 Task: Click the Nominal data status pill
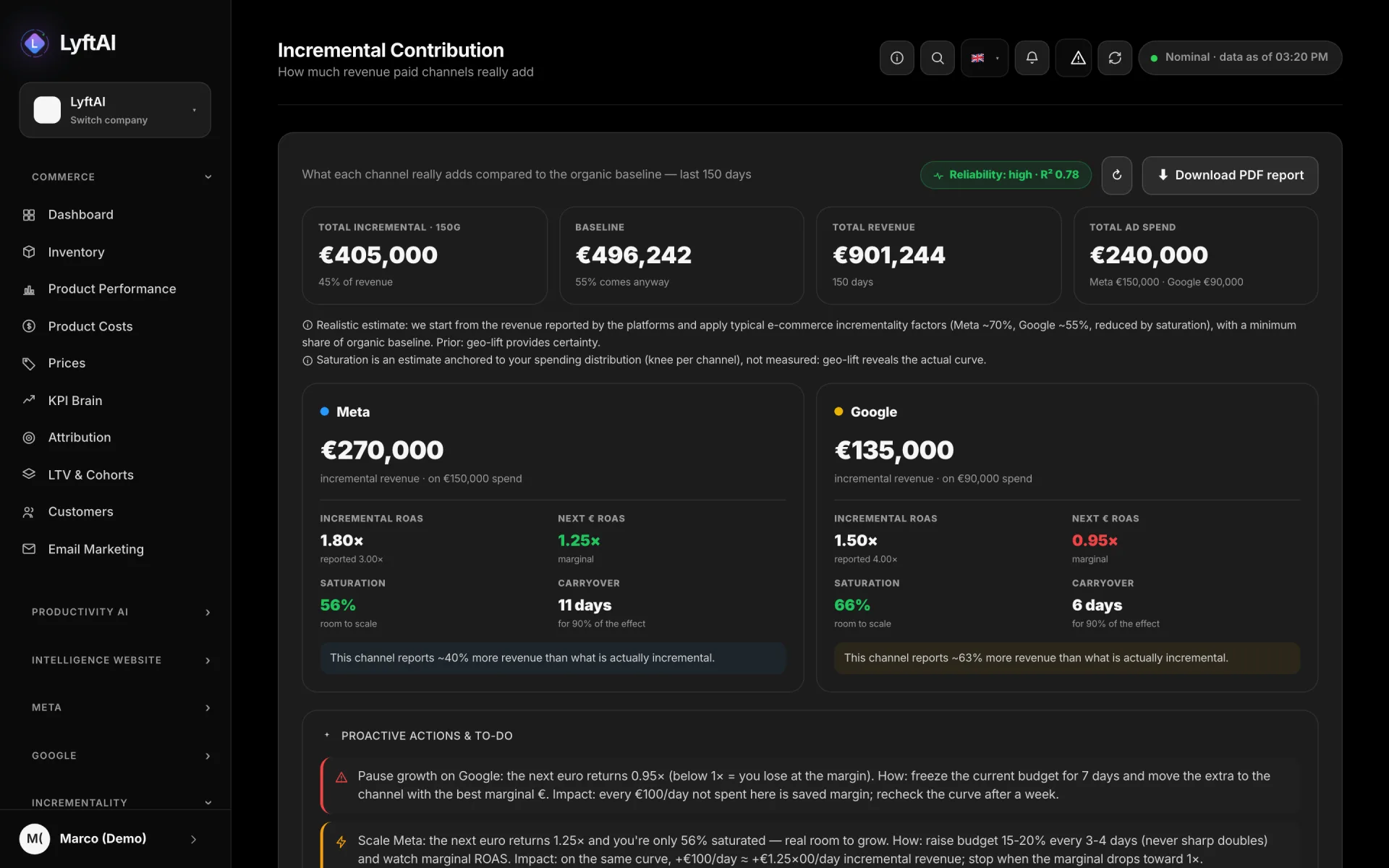pos(1240,58)
